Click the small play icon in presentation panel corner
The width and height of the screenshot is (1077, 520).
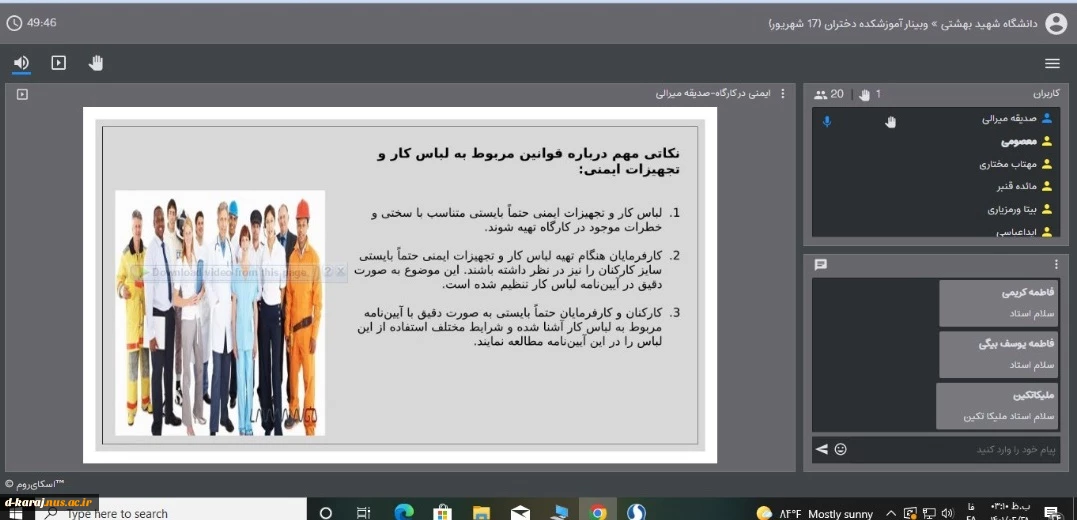(x=22, y=94)
